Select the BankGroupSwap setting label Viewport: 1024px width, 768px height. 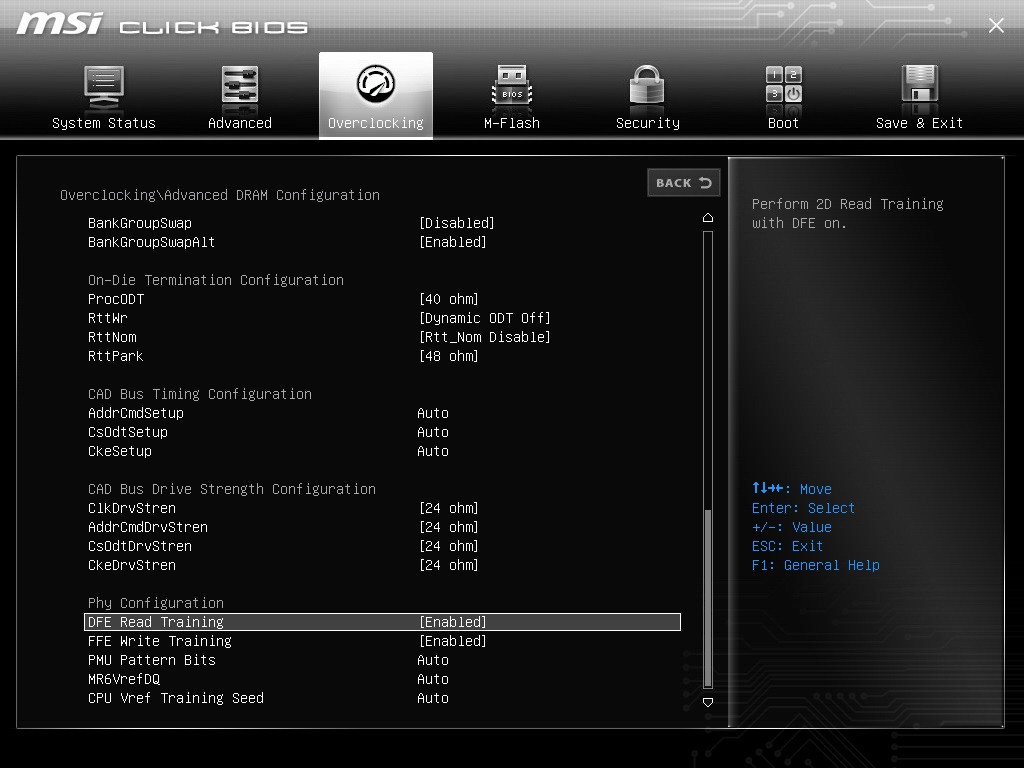(x=140, y=223)
